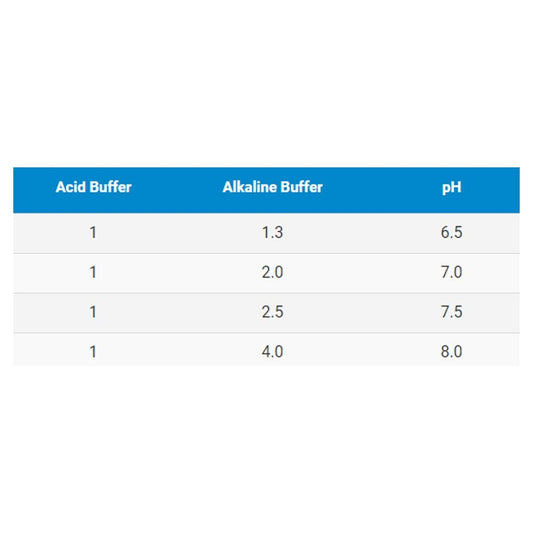The height and width of the screenshot is (533, 533).
Task: Select the Alkaline Buffer value 2.0
Action: [272, 272]
